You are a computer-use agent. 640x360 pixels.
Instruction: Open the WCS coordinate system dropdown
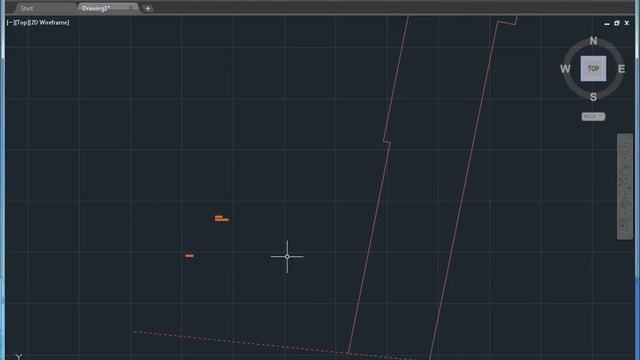pos(593,117)
